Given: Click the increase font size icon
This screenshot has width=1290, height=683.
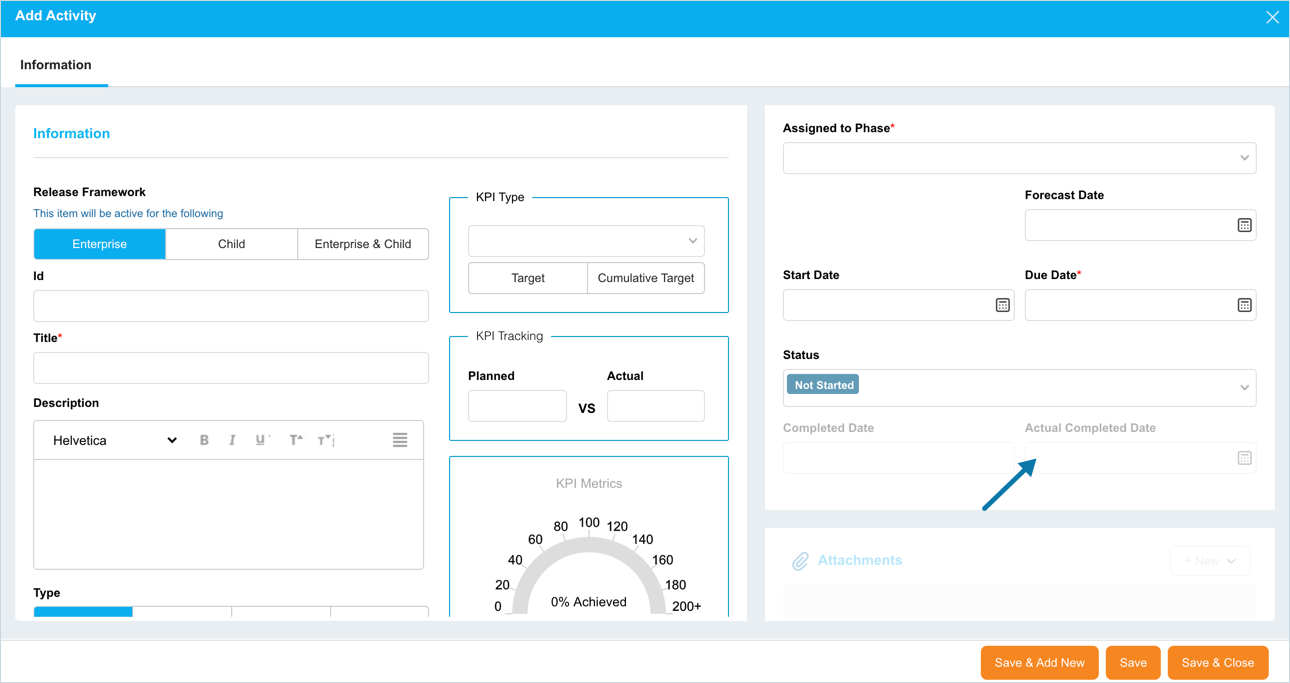Looking at the screenshot, I should coord(296,440).
